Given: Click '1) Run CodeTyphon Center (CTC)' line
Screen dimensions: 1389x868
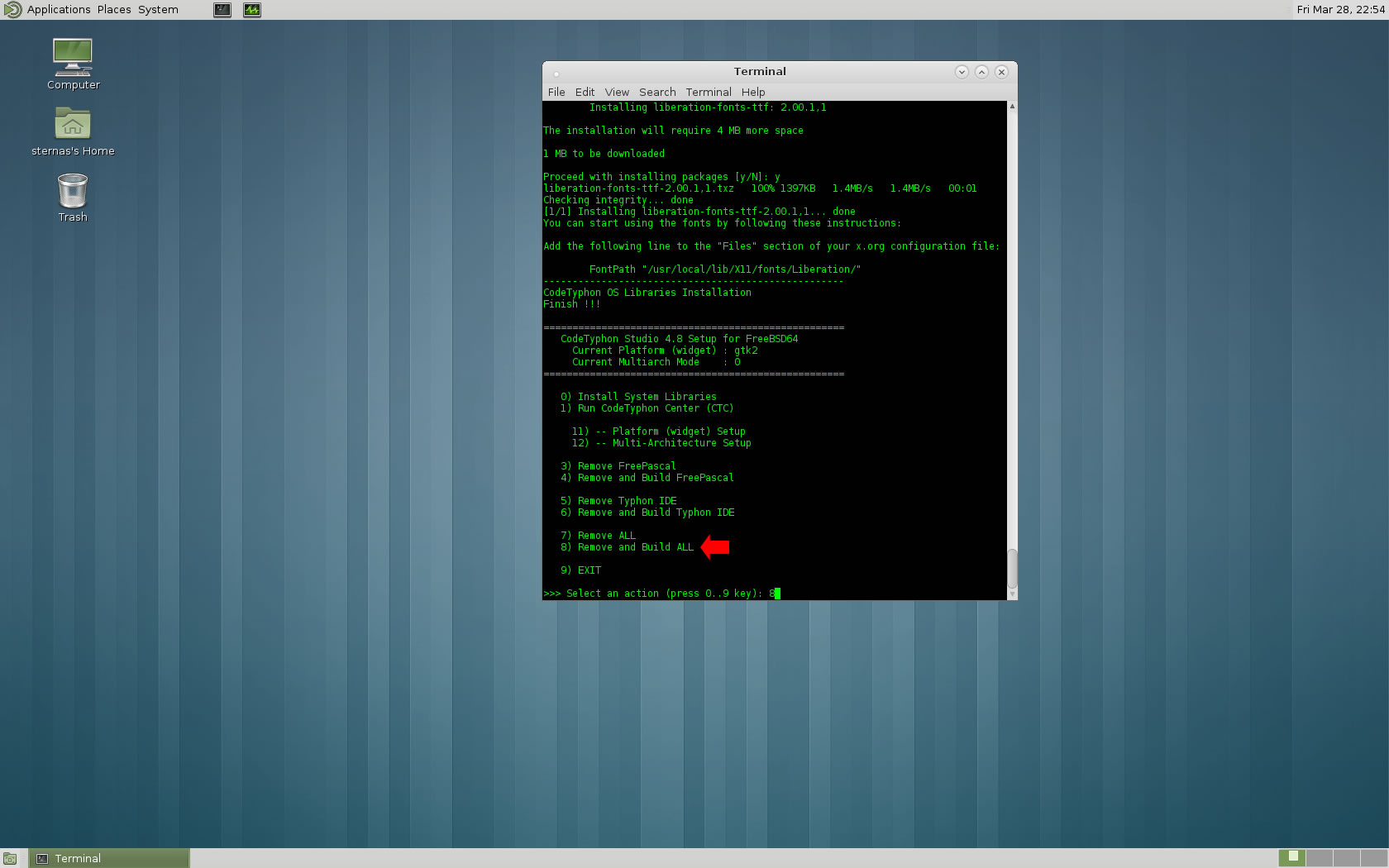Looking at the screenshot, I should (x=647, y=408).
